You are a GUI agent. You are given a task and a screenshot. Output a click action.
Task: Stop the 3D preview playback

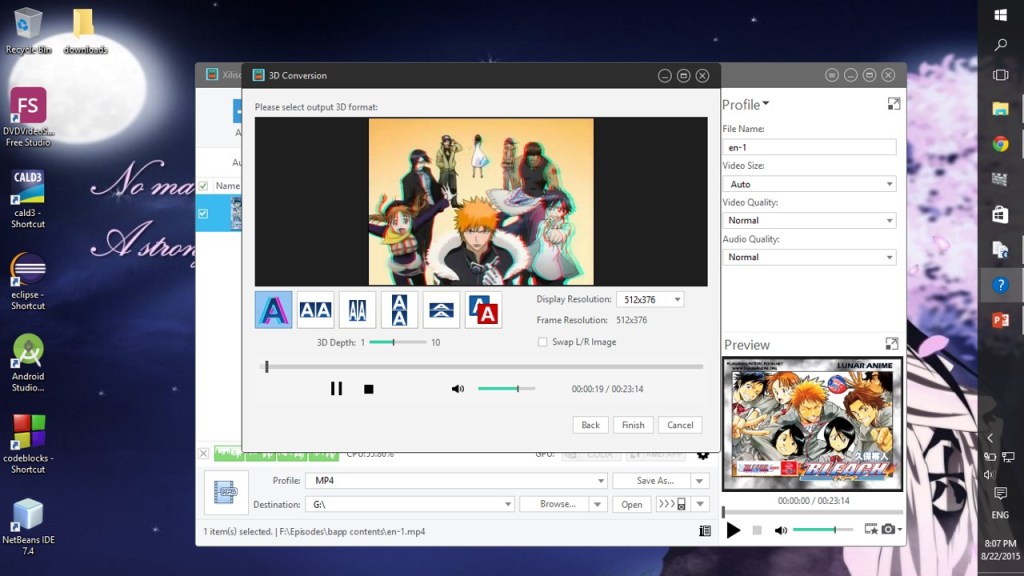[x=368, y=389]
